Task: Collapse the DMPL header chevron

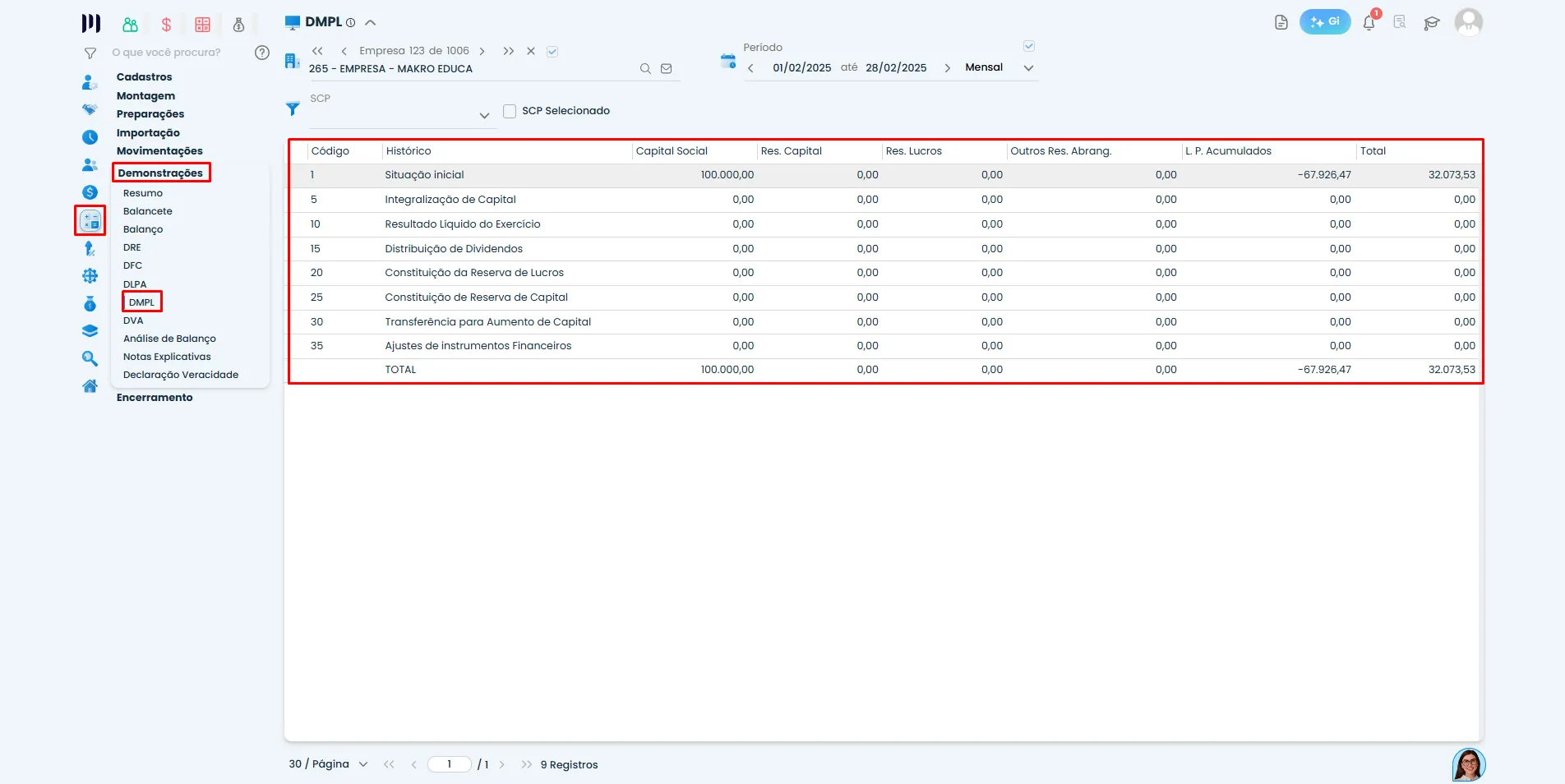Action: (x=371, y=23)
